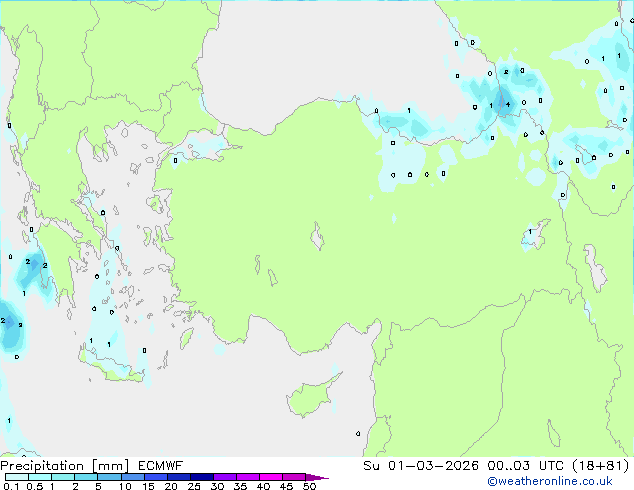This screenshot has width=634, height=490.
Task: Click the legend tick label '0.1'
Action: point(11,486)
